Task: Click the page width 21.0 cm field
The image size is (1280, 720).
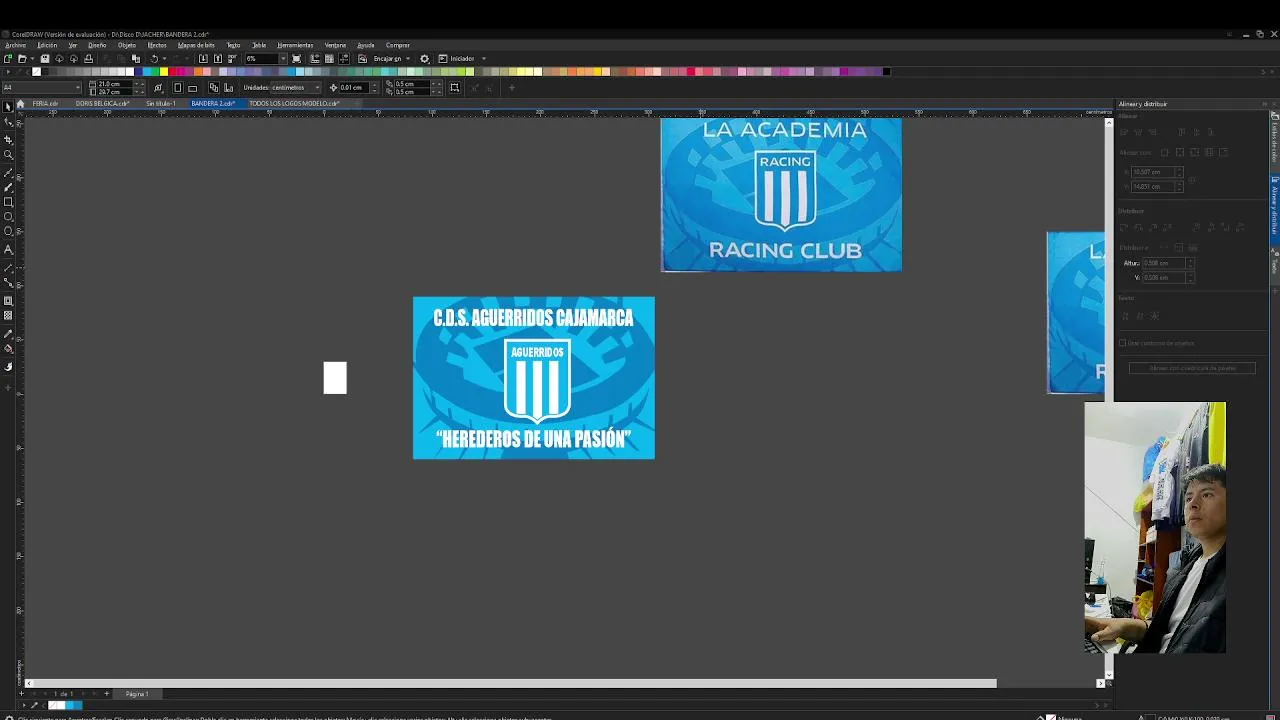Action: (x=114, y=84)
